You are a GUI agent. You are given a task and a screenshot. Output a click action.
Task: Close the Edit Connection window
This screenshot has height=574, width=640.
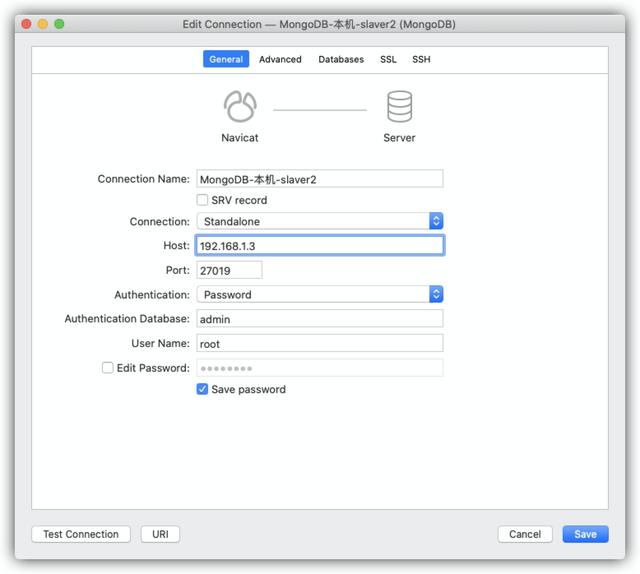(27, 24)
